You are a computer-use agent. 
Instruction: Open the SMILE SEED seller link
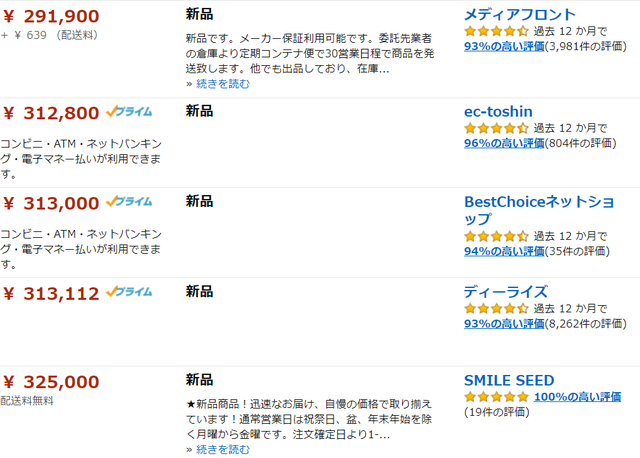(x=509, y=380)
